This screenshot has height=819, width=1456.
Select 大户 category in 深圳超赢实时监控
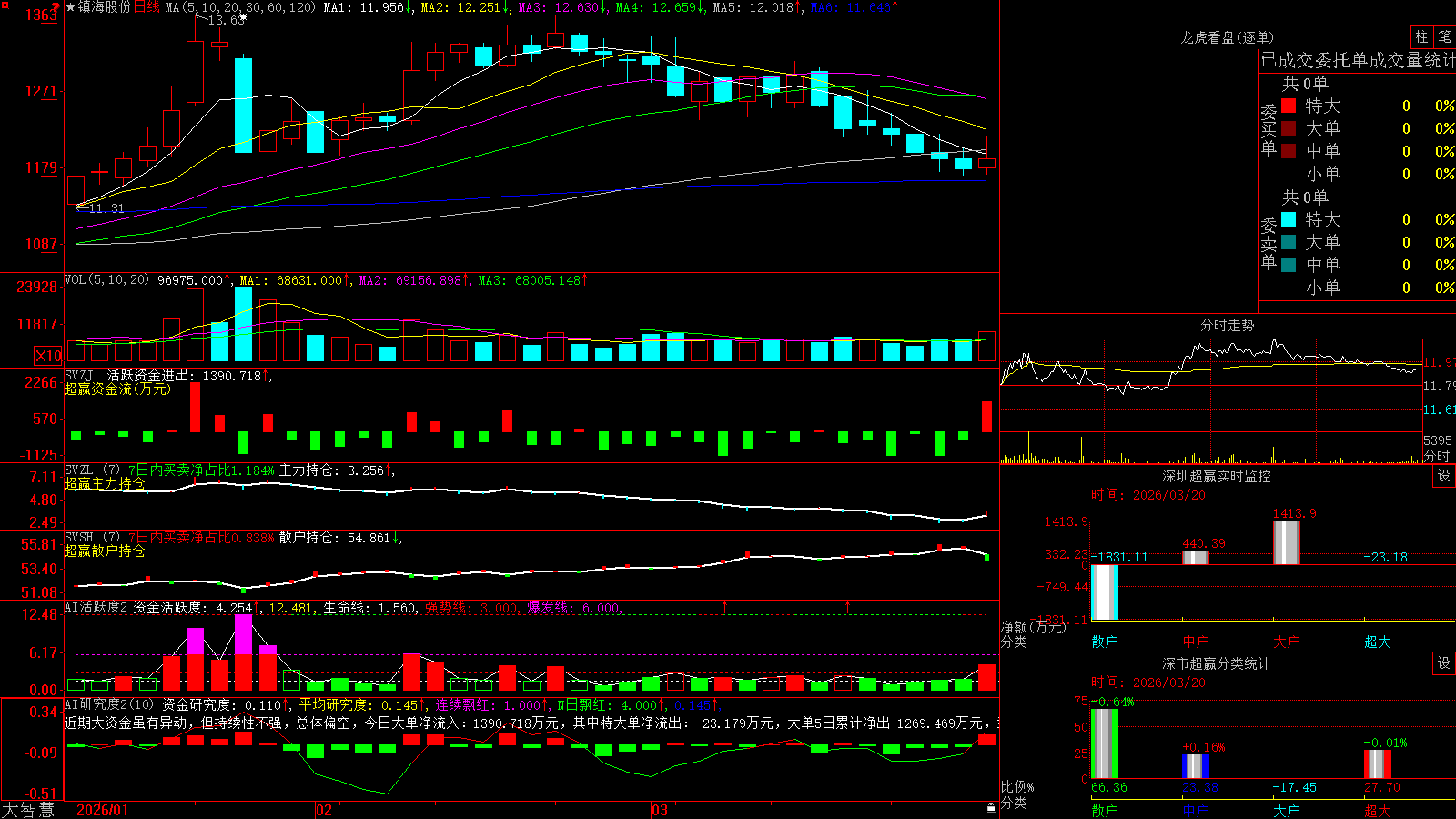1287,642
